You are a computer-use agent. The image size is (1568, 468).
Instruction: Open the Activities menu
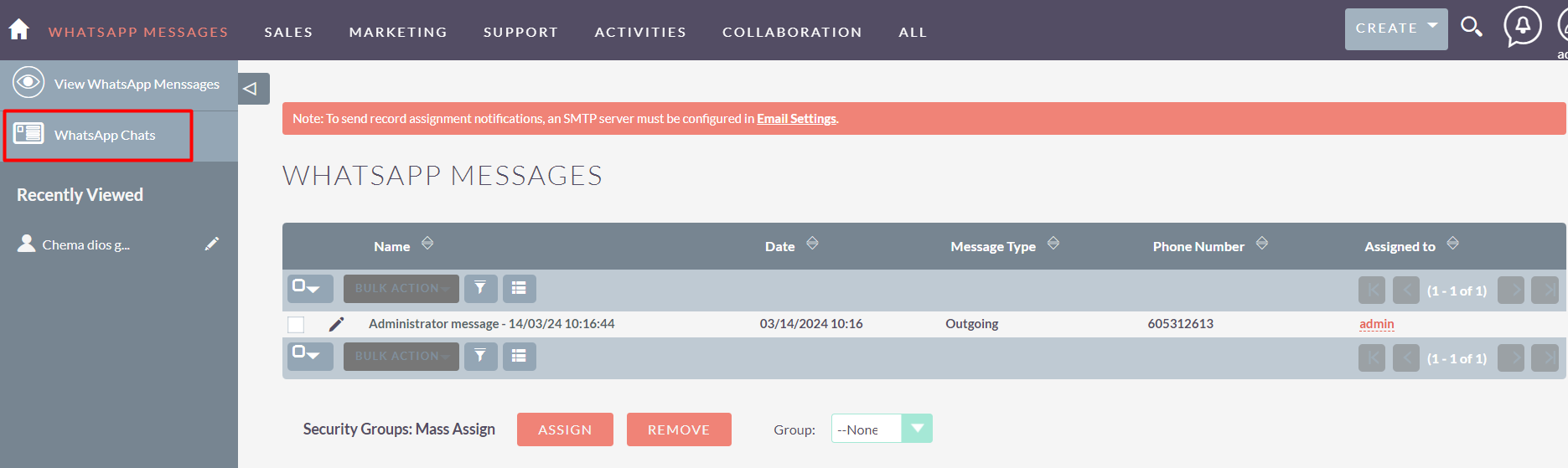coord(640,32)
